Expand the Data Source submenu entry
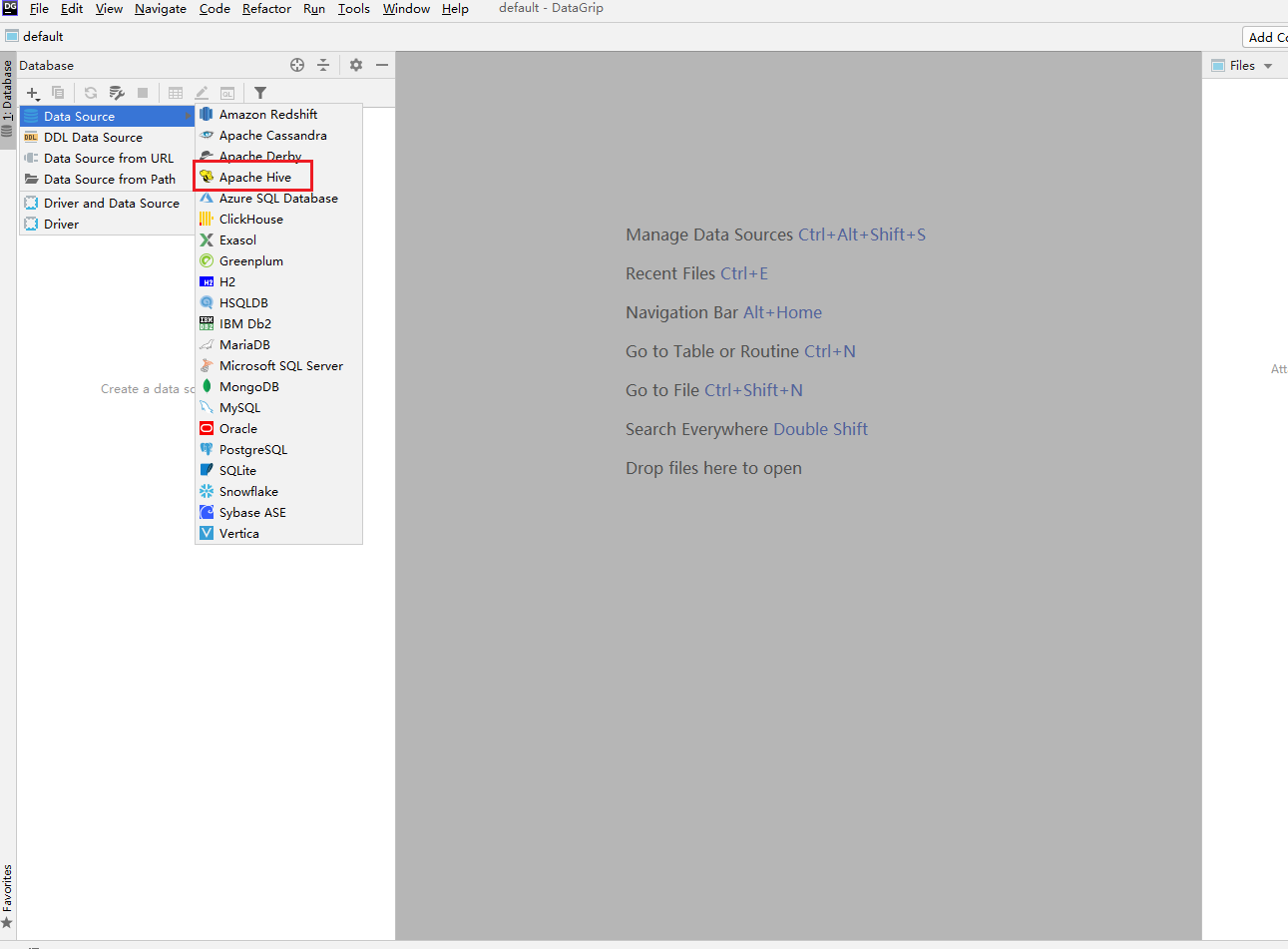 click(x=107, y=116)
